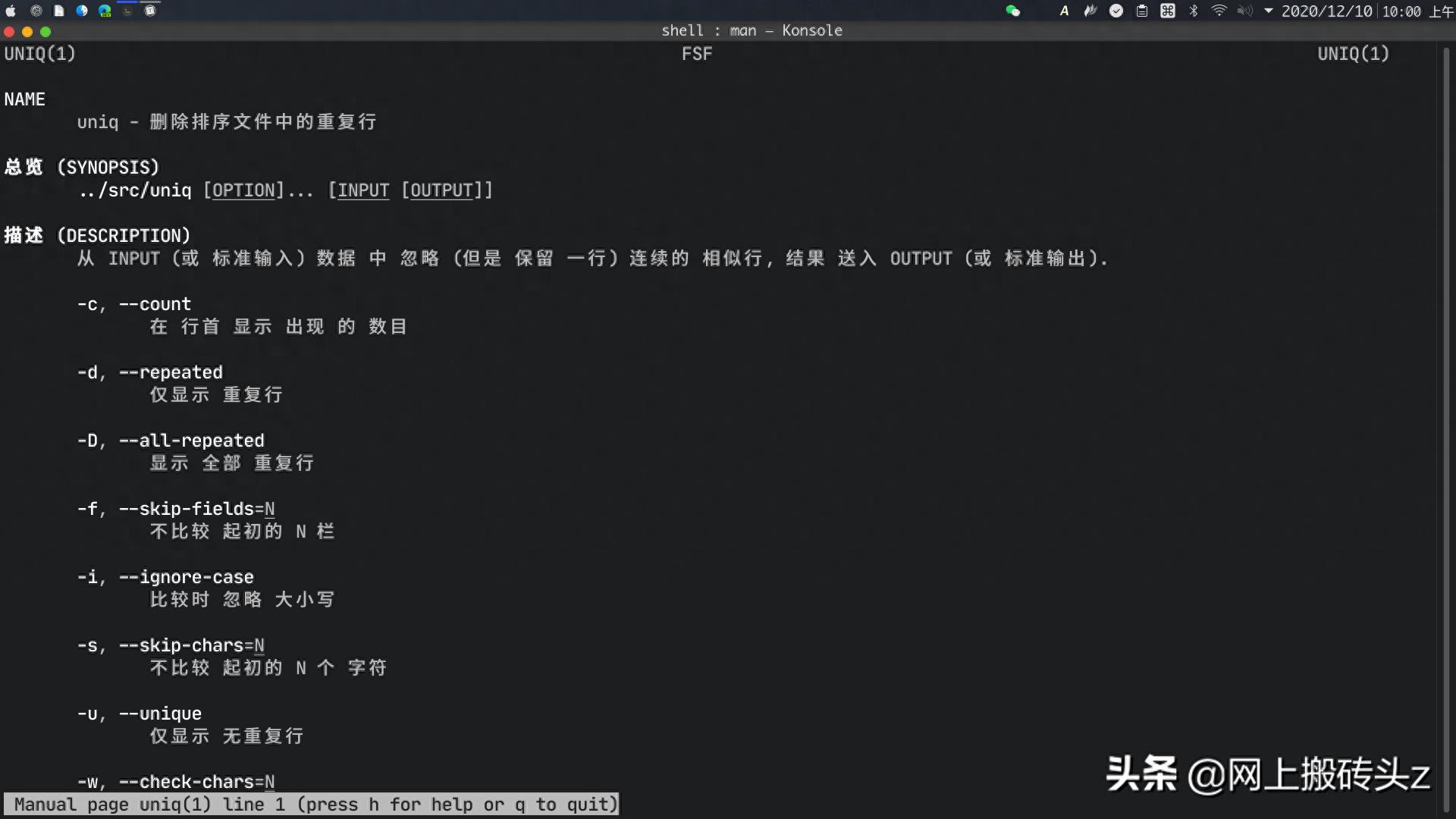Click the Konsole vertical scrollbar
The image size is (1456, 819).
(x=1446, y=428)
